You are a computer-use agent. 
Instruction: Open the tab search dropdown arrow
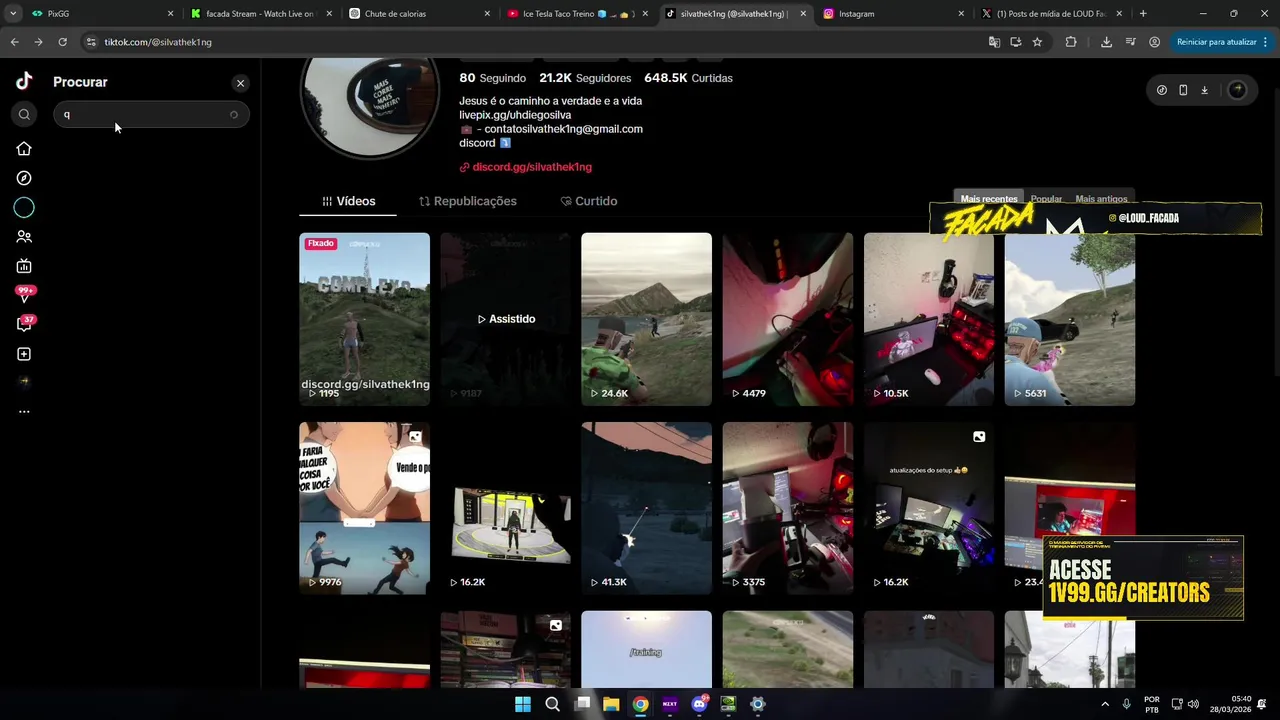tap(12, 14)
